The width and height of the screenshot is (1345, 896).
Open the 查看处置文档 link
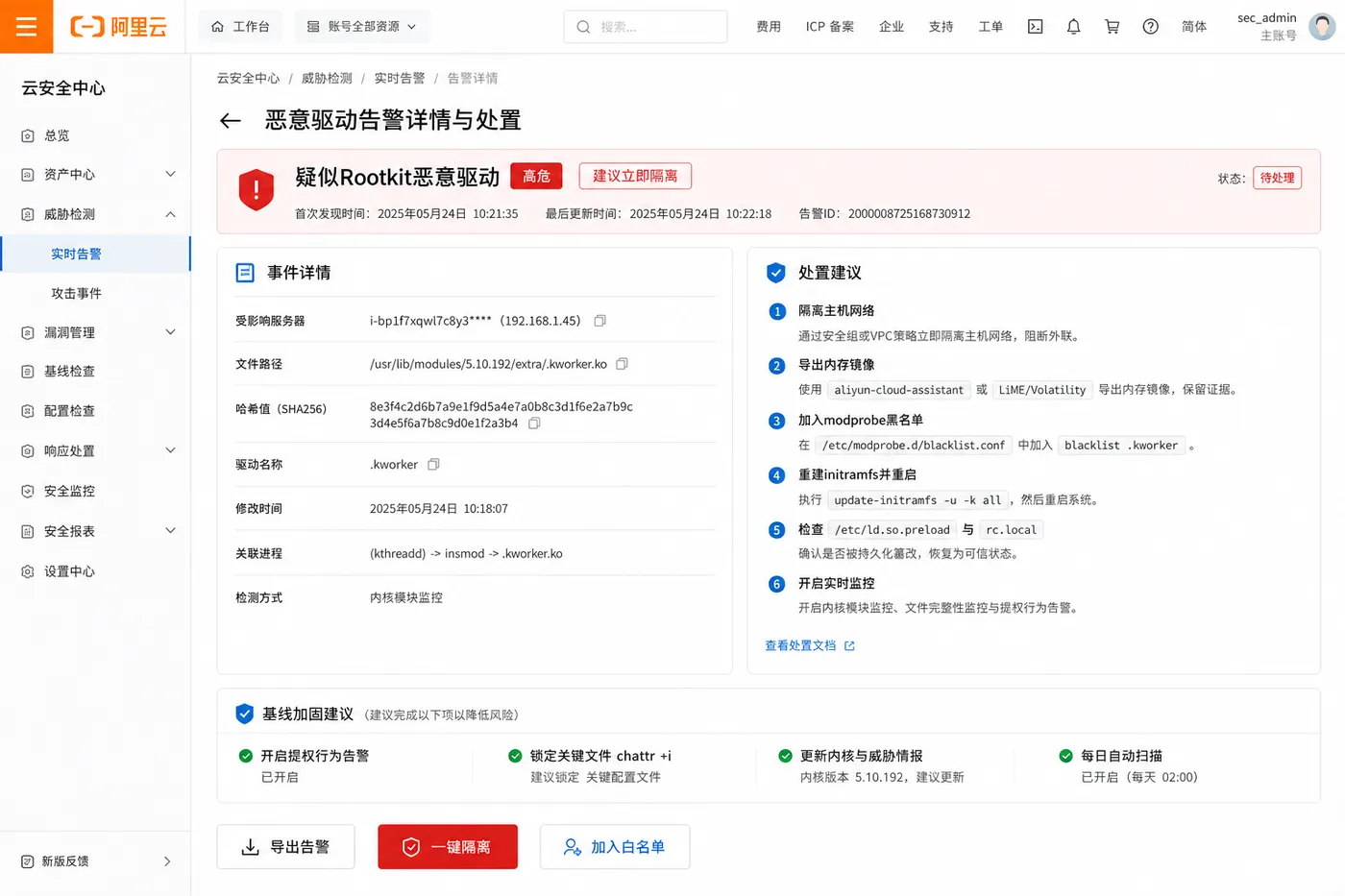click(800, 645)
